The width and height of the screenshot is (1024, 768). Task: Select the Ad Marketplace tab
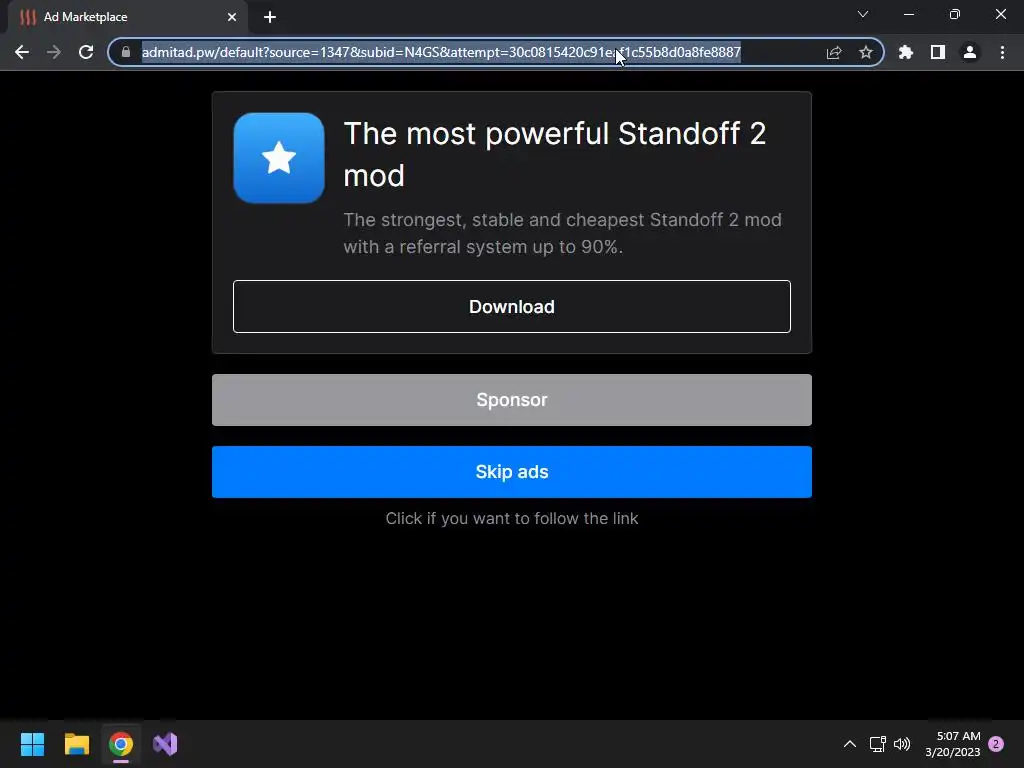[x=127, y=17]
